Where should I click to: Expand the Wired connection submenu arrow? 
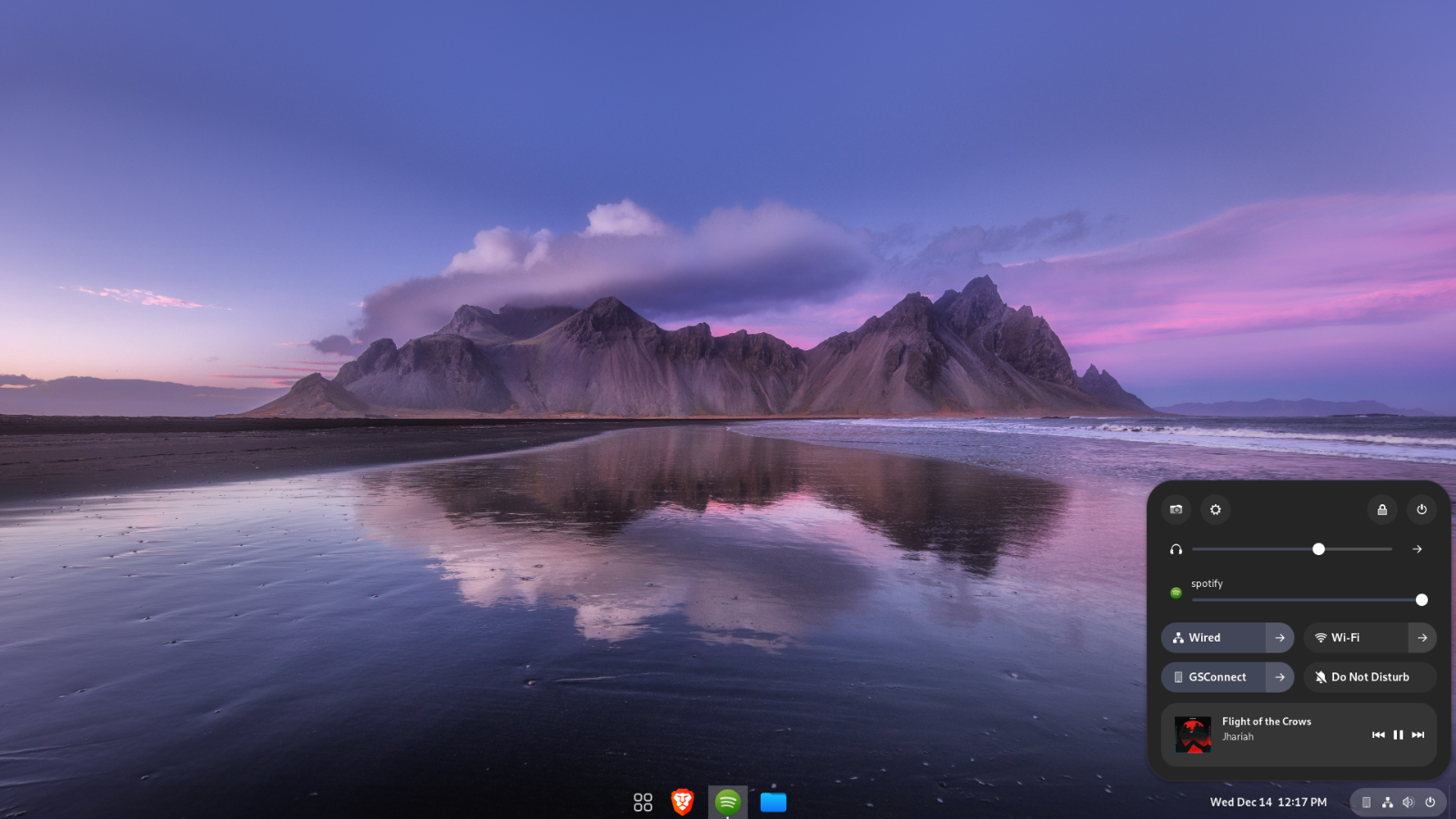1279,638
